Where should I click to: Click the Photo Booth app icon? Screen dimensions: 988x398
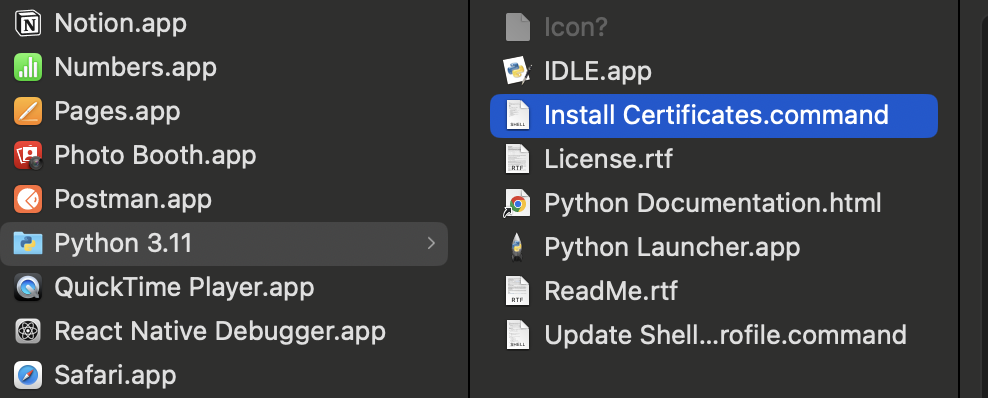click(28, 156)
